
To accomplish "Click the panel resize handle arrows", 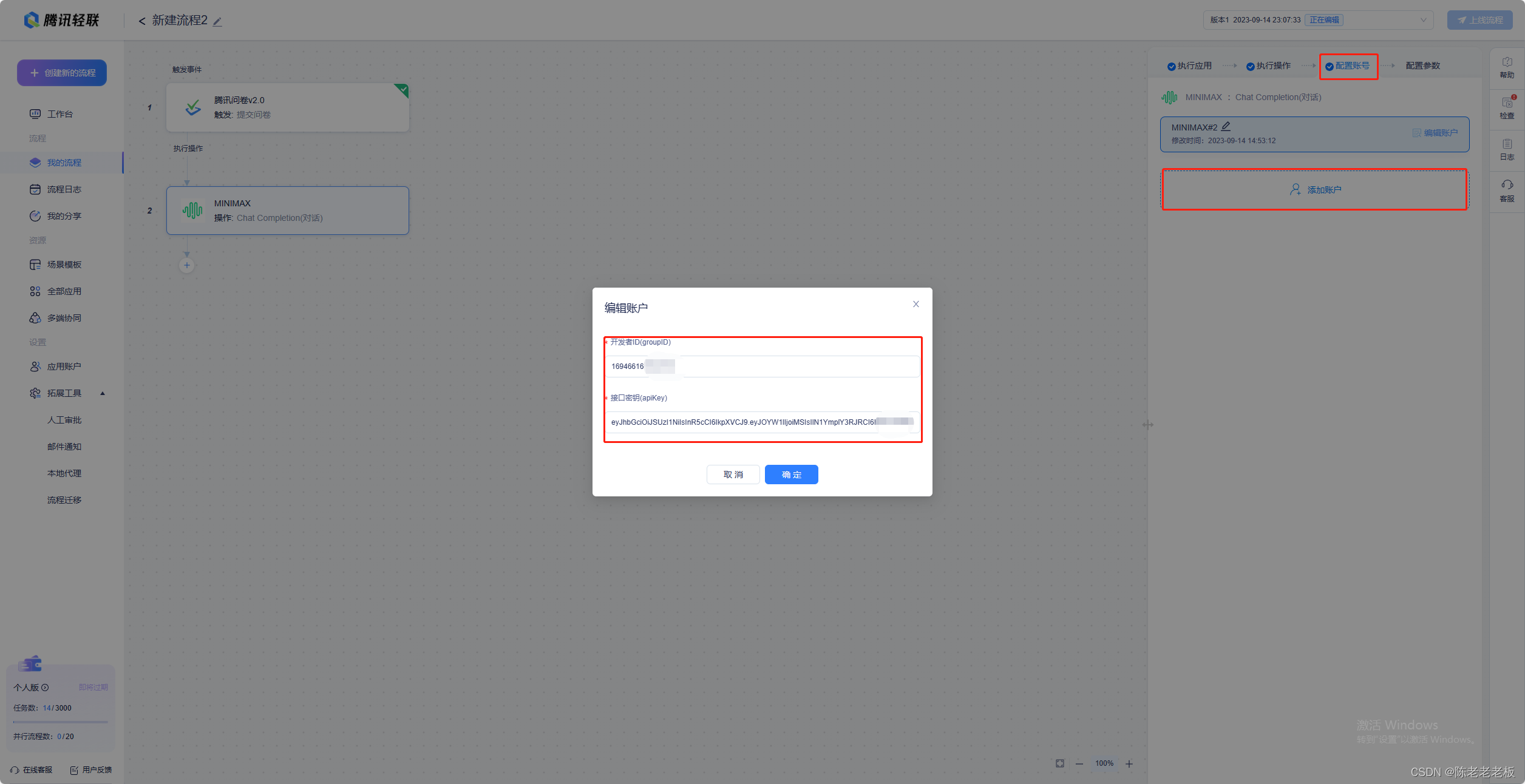I will [x=1147, y=425].
